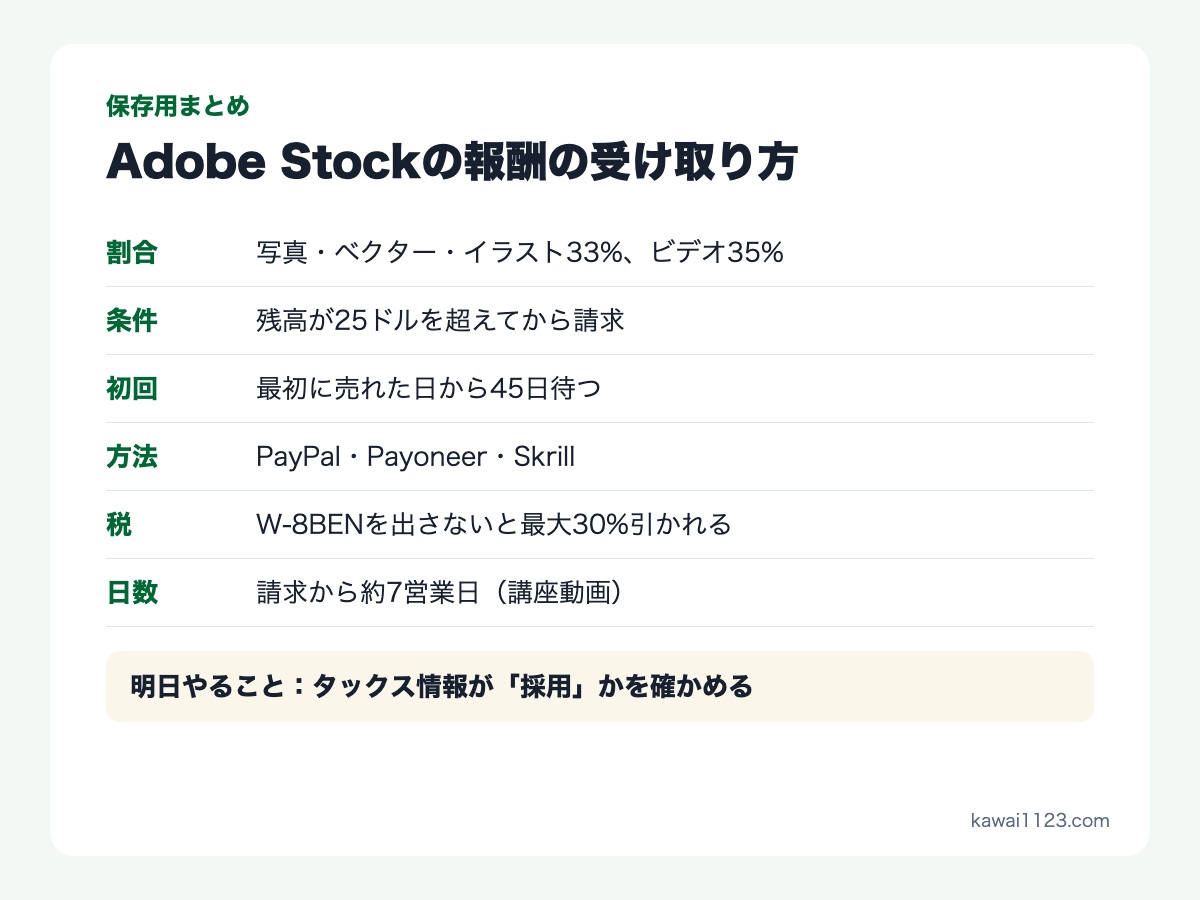The width and height of the screenshot is (1200, 900).
Task: Select the 方法 row label
Action: pos(132,457)
